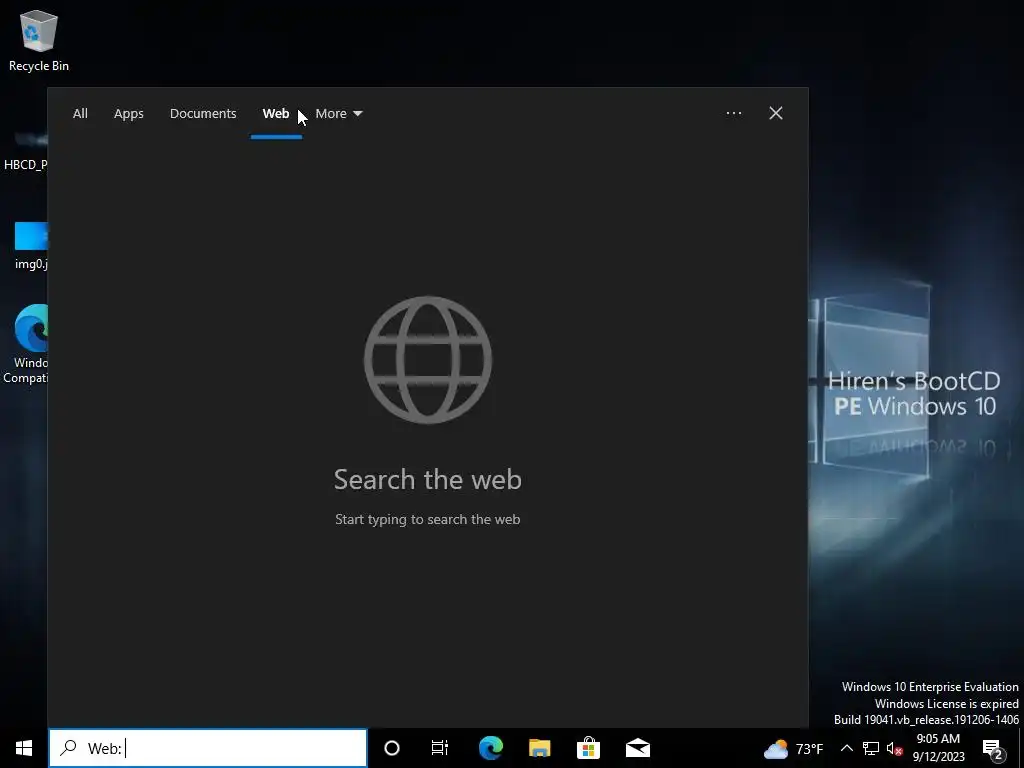This screenshot has height=768, width=1024.
Task: Open Cortana from the taskbar circle
Action: click(392, 748)
